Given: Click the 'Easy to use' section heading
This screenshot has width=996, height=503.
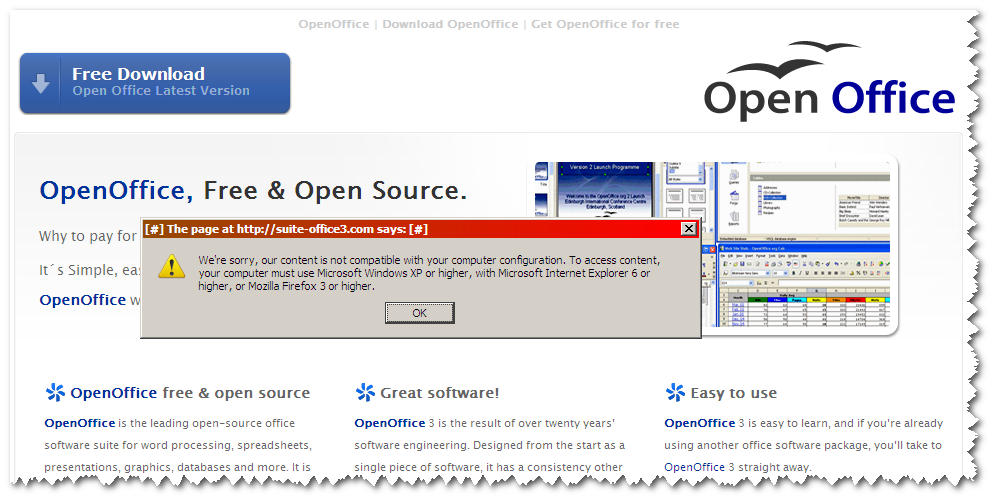Looking at the screenshot, I should click(734, 393).
